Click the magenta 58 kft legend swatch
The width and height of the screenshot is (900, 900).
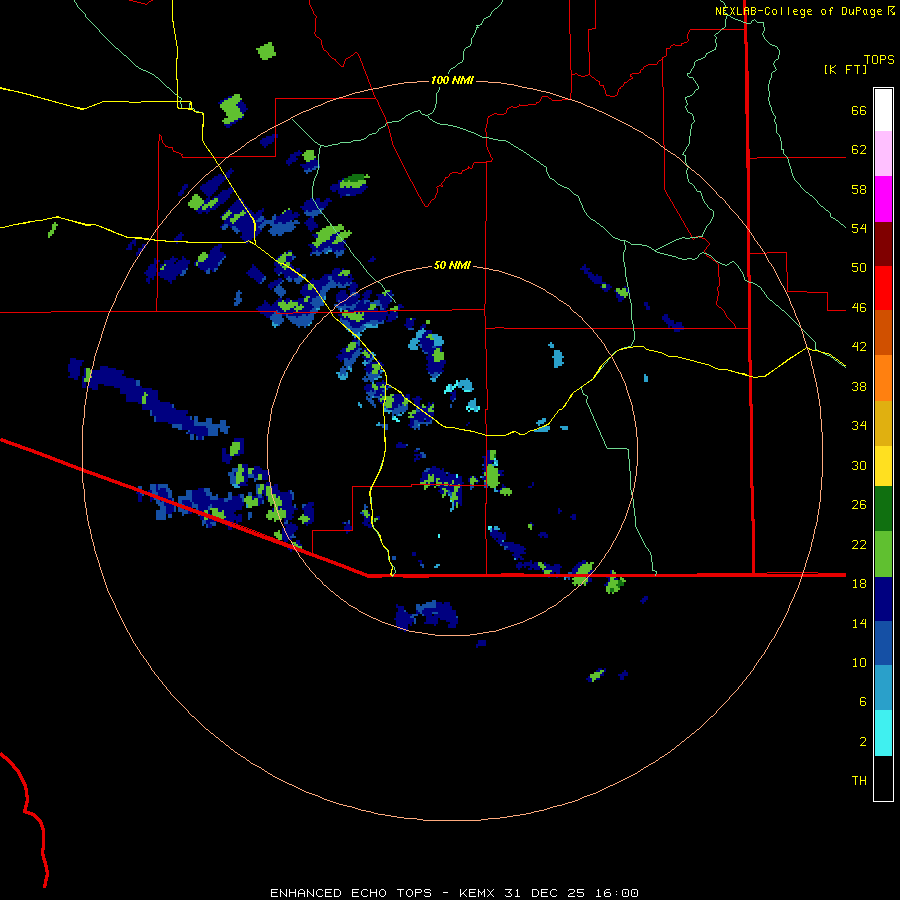point(883,199)
